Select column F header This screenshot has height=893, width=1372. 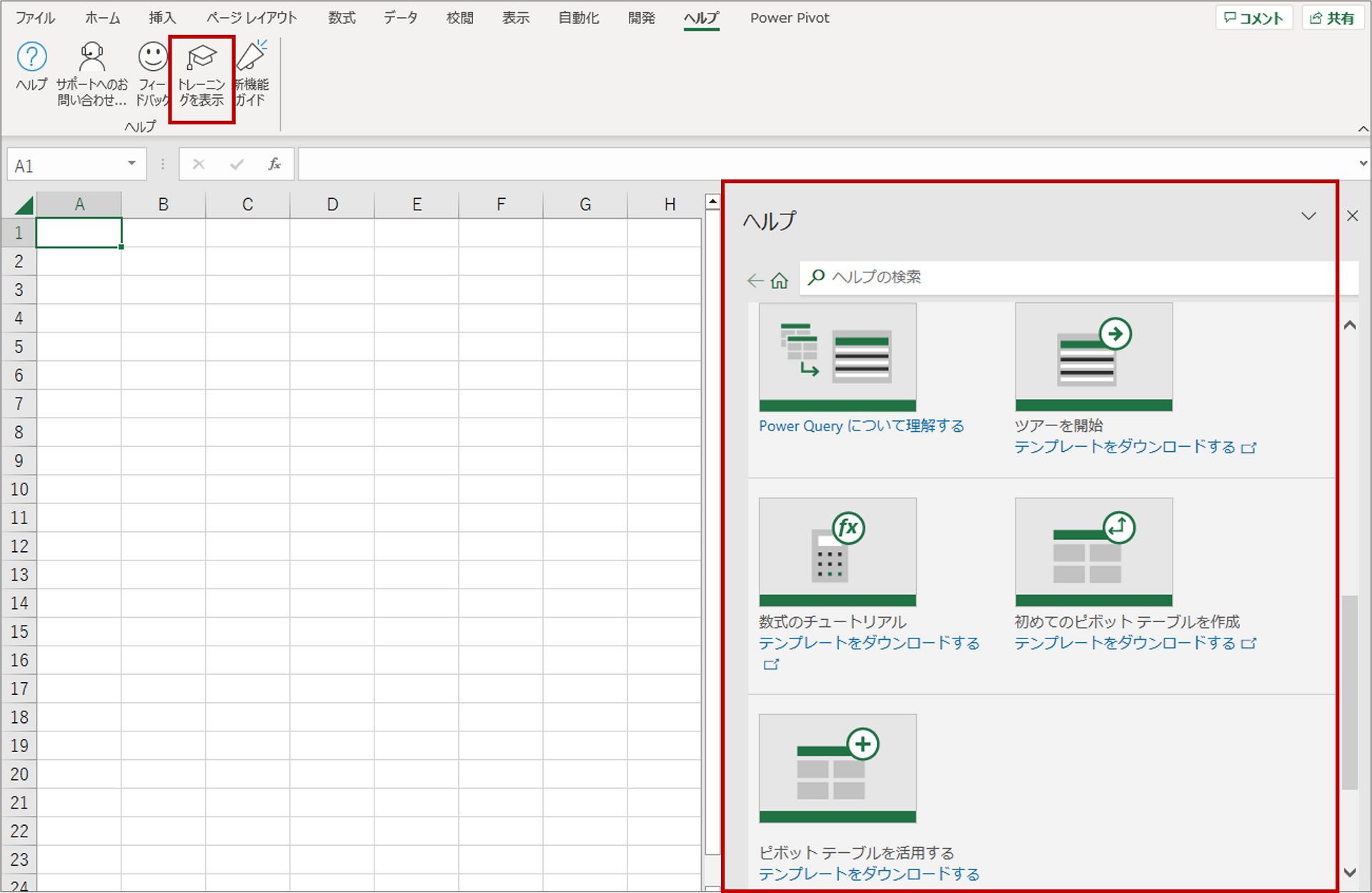(x=501, y=204)
